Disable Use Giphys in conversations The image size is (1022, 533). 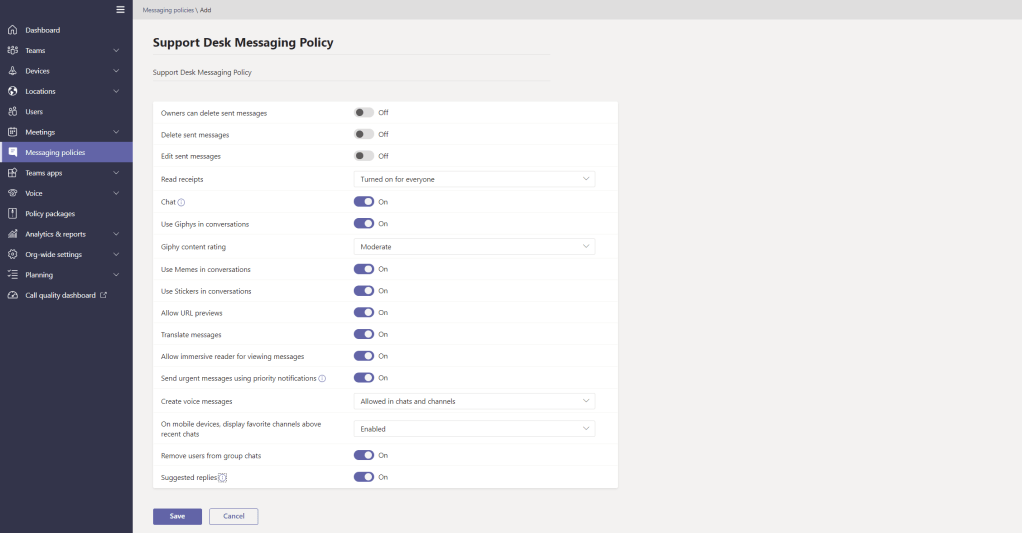point(364,224)
